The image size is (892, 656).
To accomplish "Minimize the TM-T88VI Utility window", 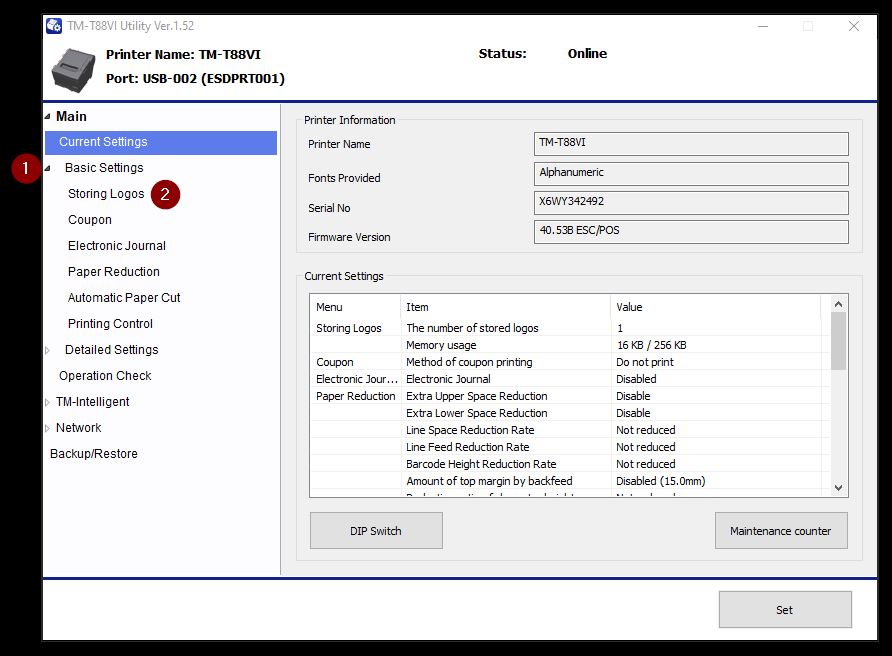I will (763, 26).
